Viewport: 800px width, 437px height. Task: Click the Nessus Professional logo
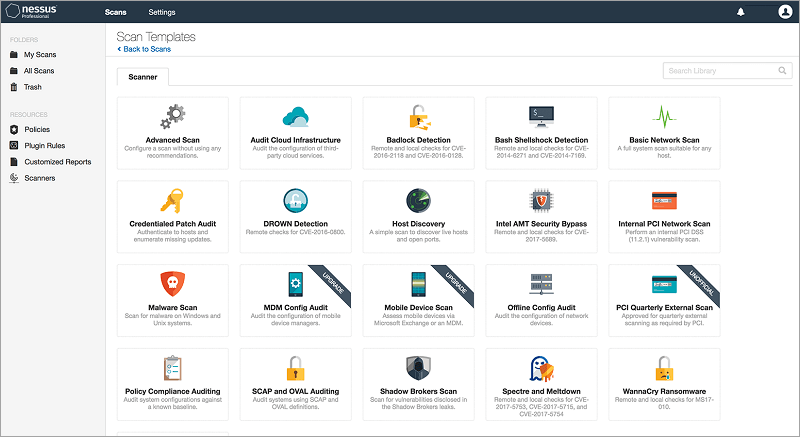32,11
